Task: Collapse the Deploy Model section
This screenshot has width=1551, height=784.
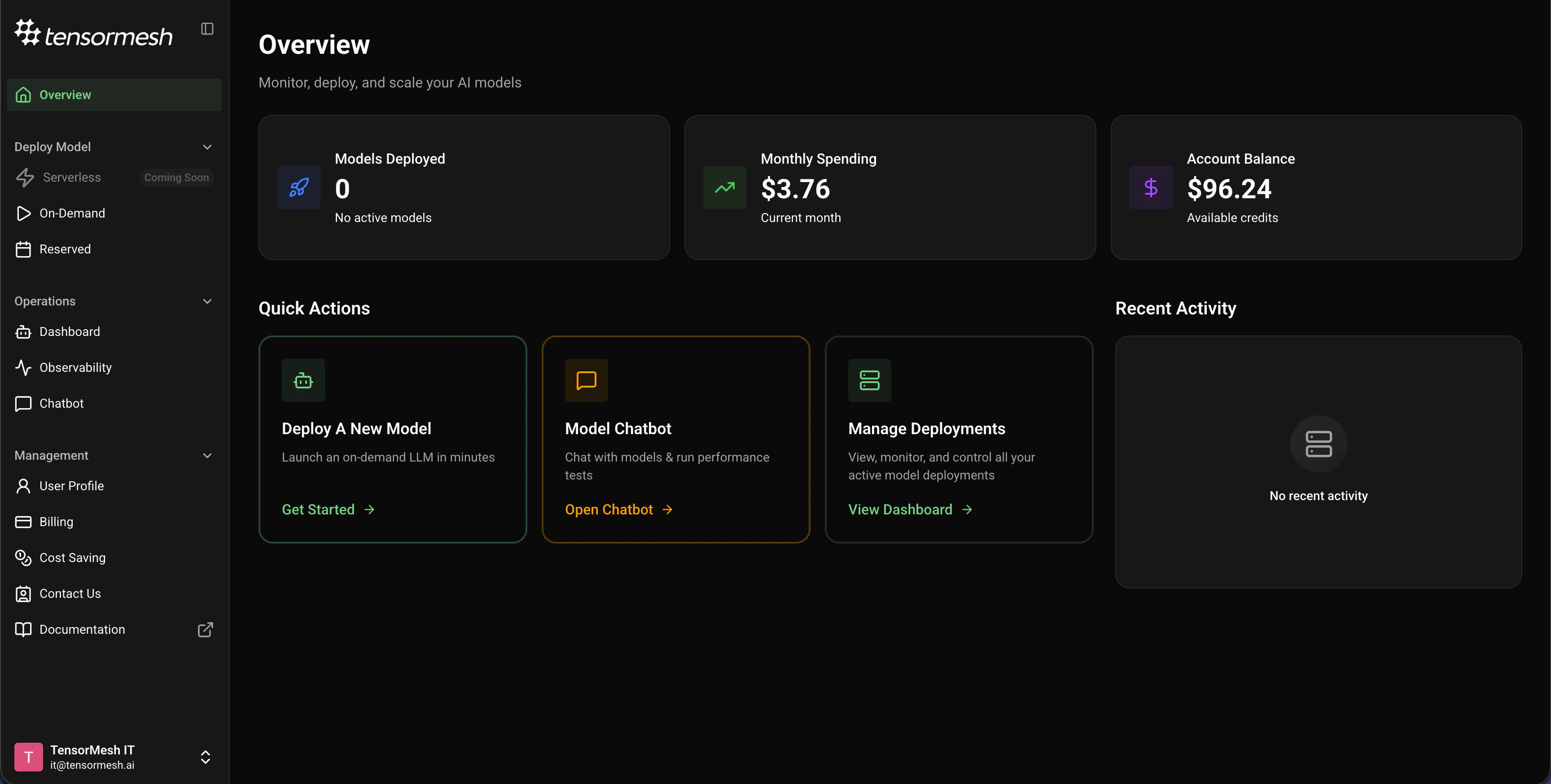Action: point(207,147)
